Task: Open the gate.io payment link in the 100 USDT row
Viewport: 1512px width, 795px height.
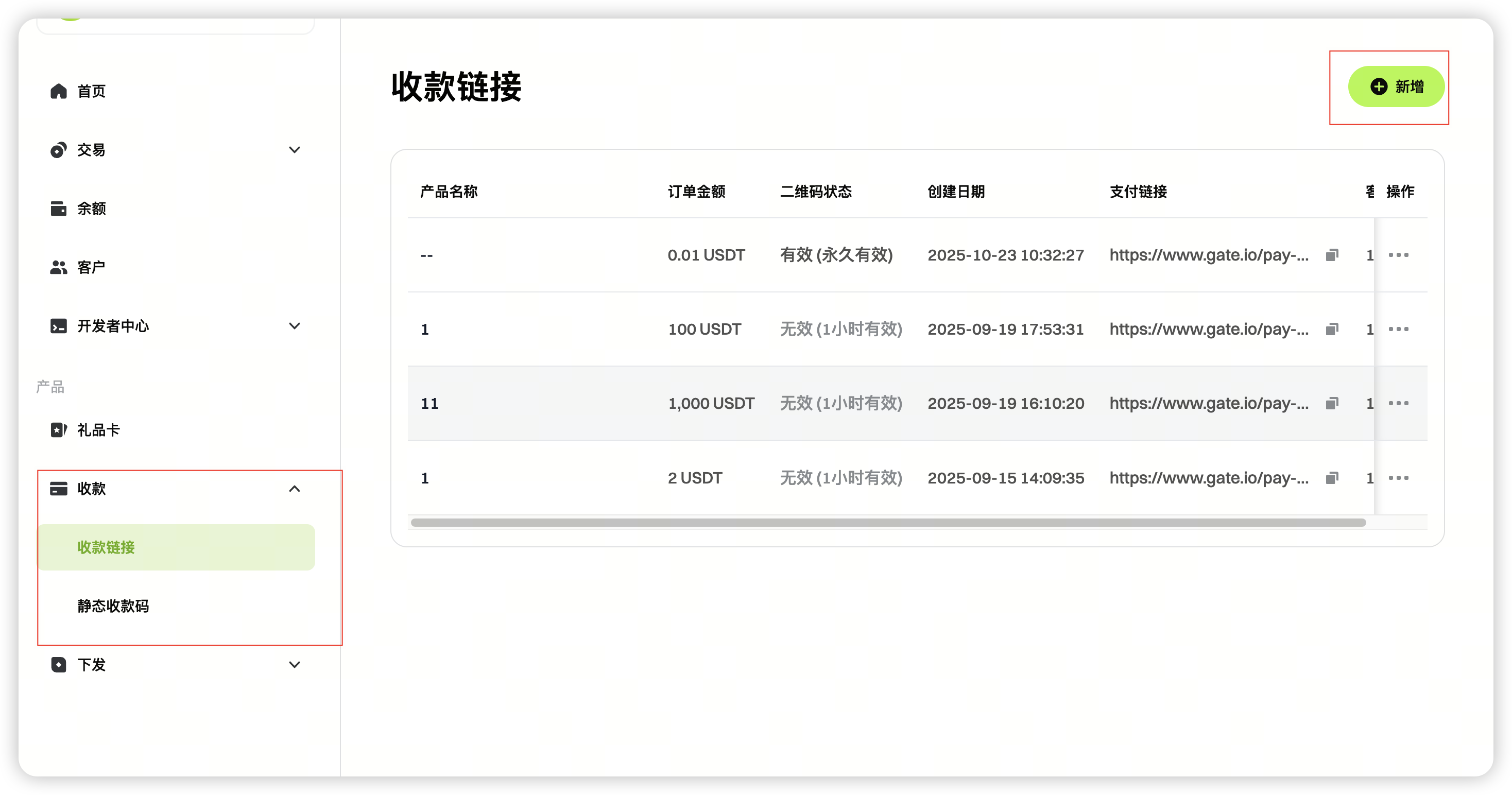Action: [1208, 329]
